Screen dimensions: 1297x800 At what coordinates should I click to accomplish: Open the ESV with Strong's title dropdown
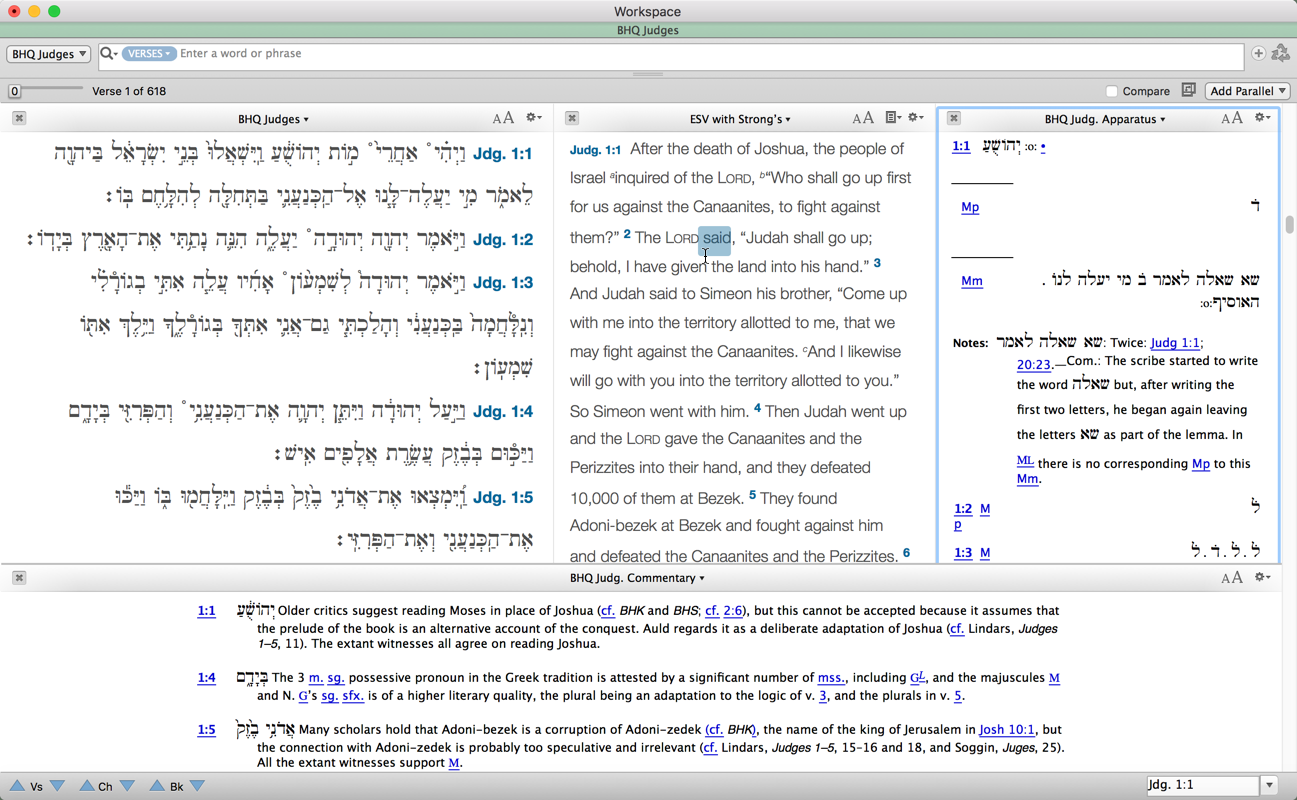click(x=740, y=119)
